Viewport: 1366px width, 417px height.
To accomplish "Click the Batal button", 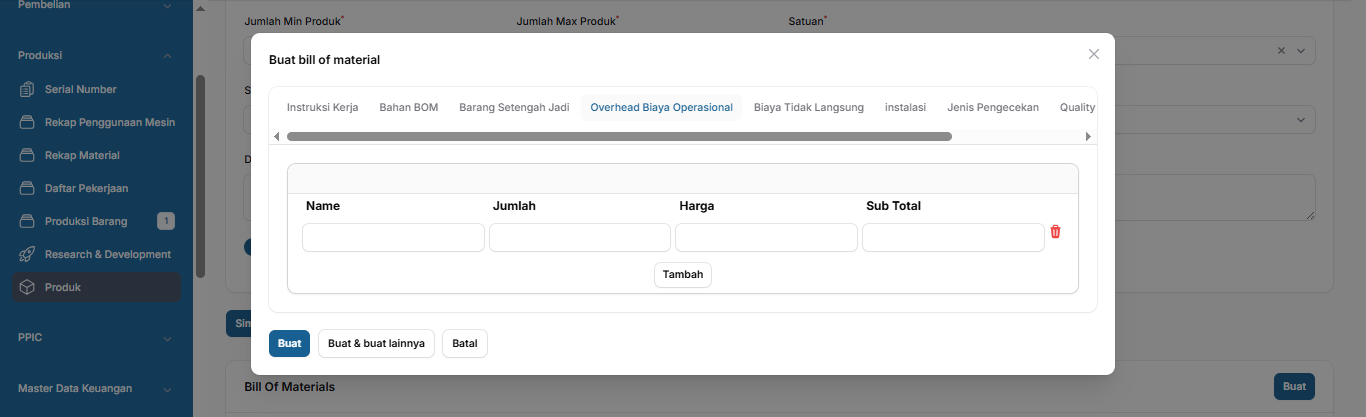I will point(465,343).
